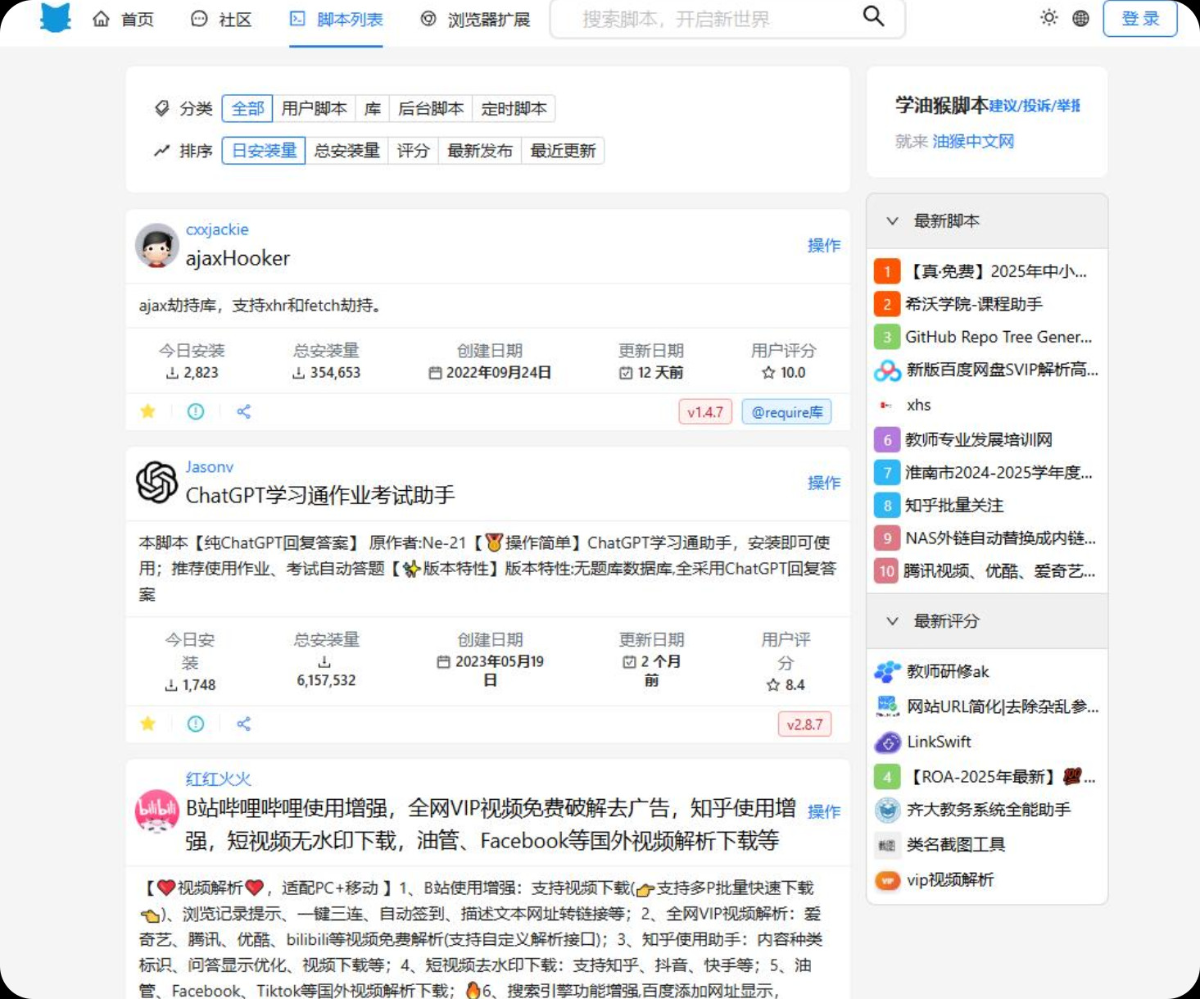
Task: Click the xhs script icon
Action: point(885,405)
